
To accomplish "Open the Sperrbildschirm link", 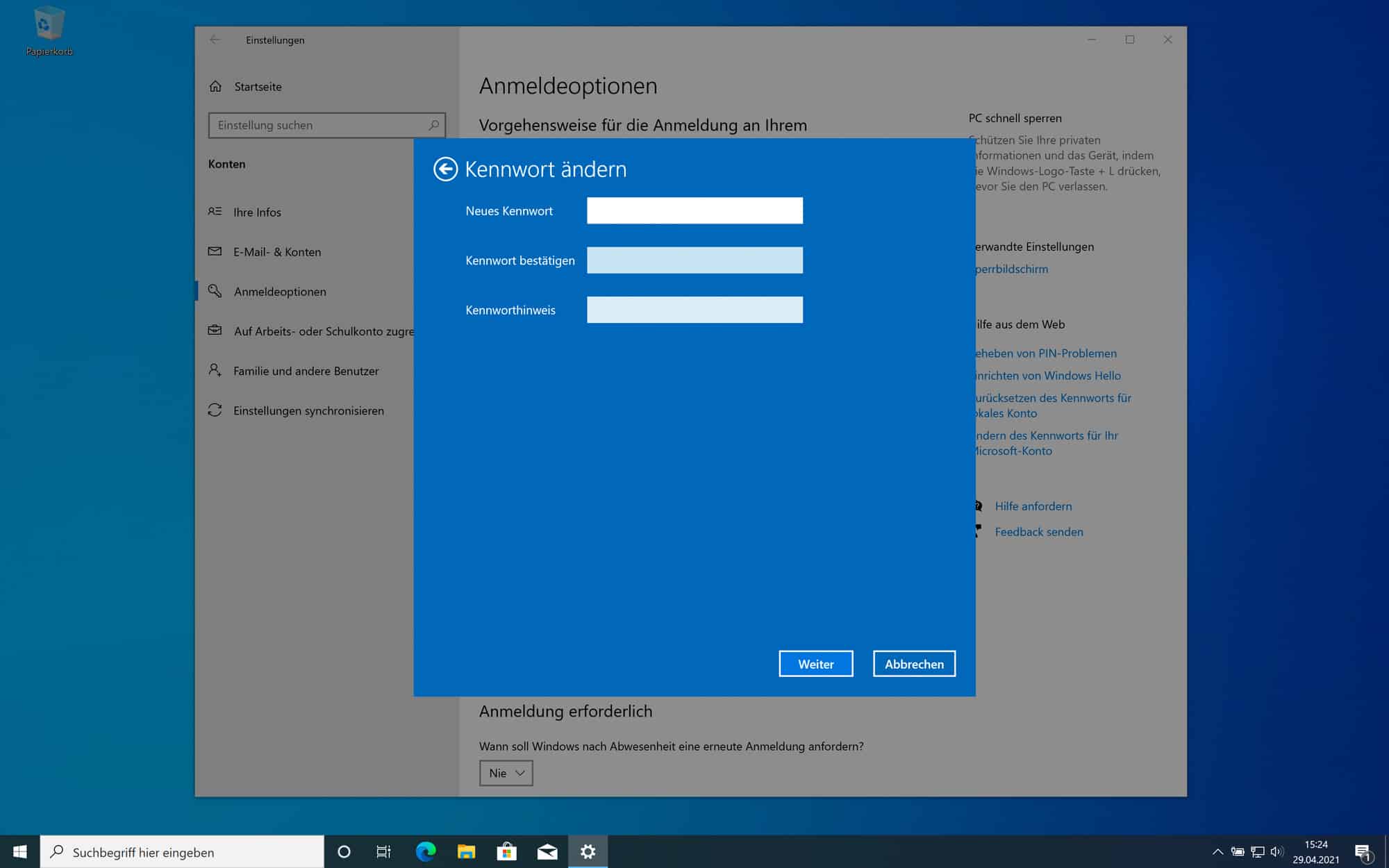I will 1011,269.
